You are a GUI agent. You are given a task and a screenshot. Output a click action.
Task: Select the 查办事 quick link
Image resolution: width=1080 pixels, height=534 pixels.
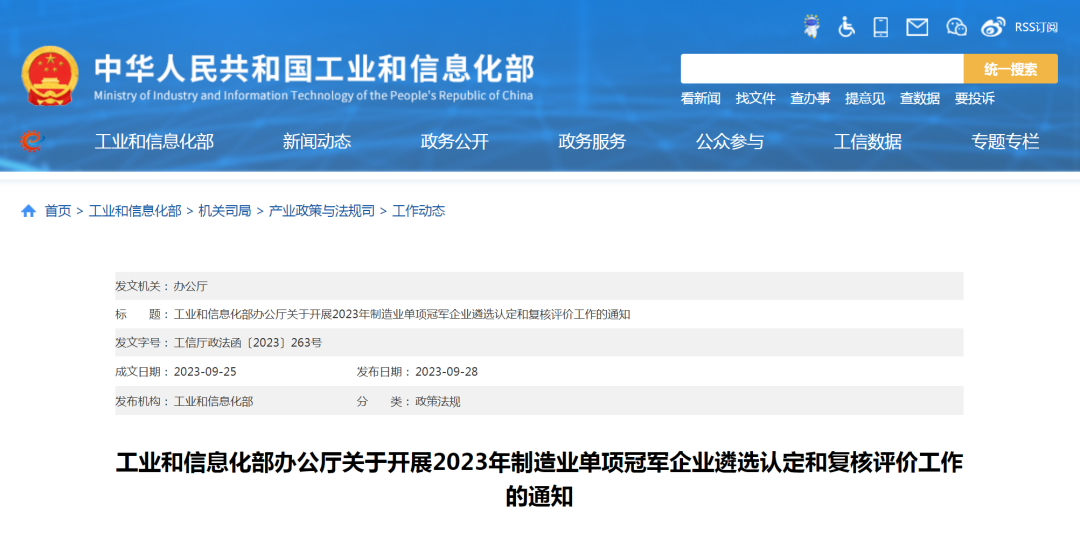pyautogui.click(x=810, y=99)
